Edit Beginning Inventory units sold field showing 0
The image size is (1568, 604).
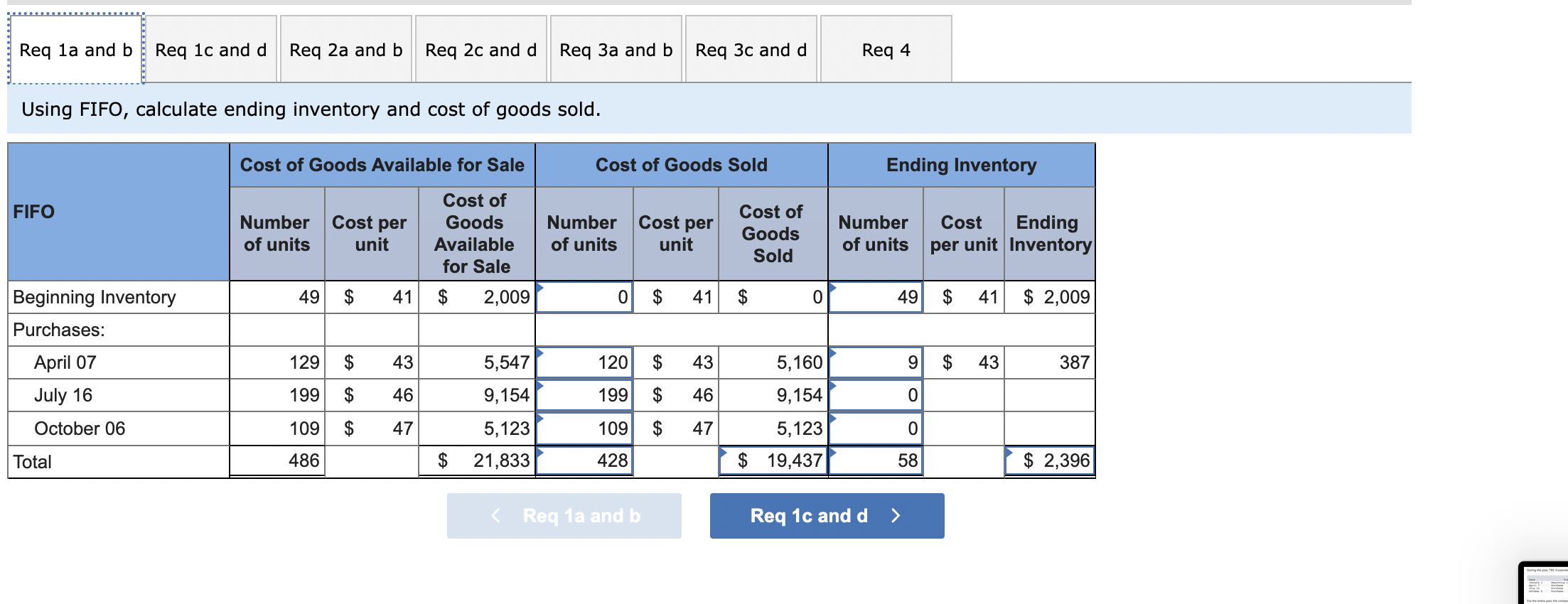584,297
